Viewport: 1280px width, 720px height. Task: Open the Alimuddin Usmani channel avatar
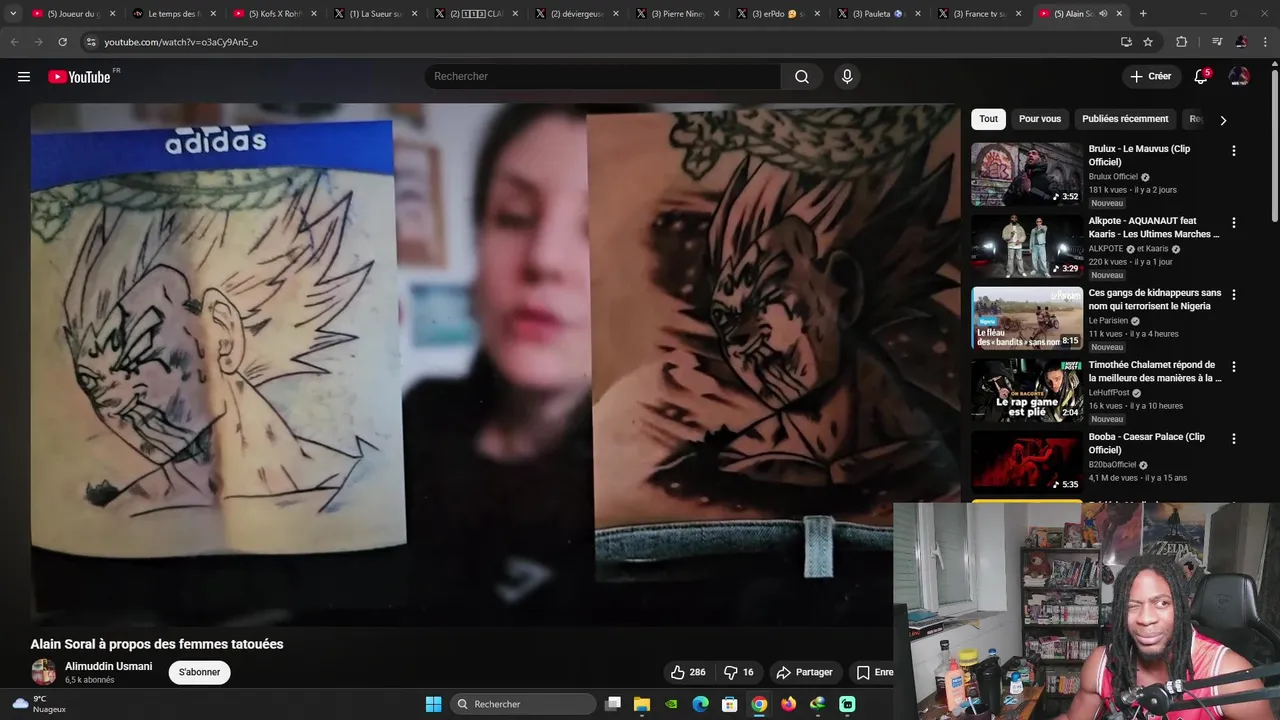click(43, 672)
